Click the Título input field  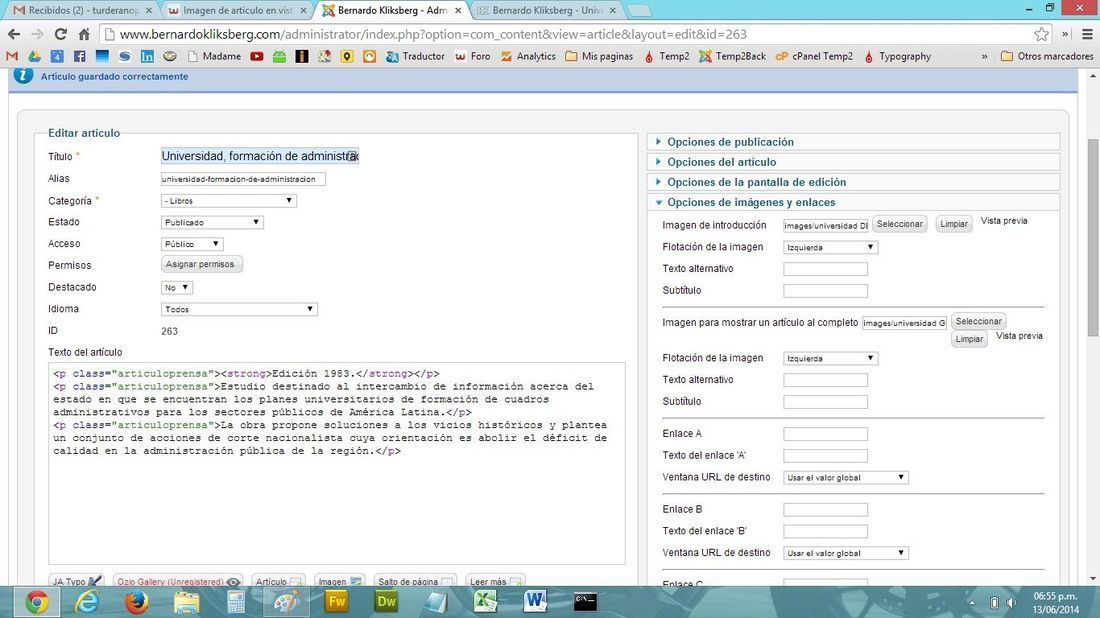tap(260, 156)
